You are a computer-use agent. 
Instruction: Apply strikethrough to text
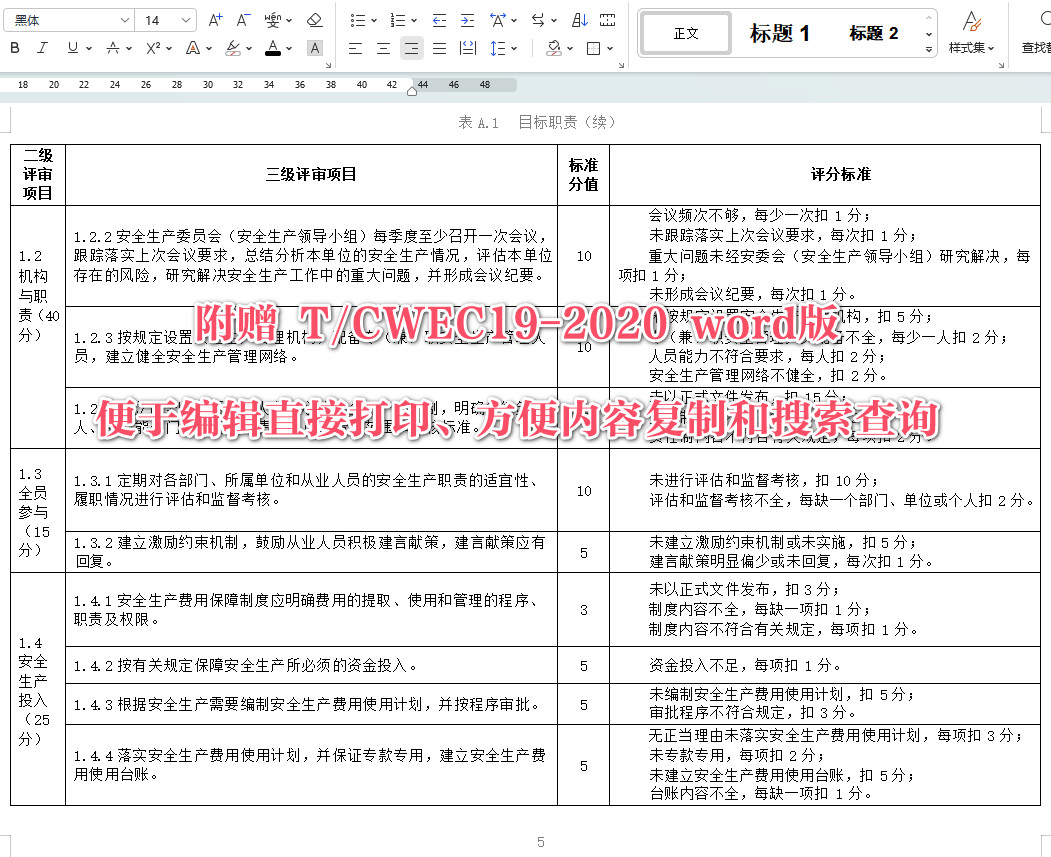point(112,48)
